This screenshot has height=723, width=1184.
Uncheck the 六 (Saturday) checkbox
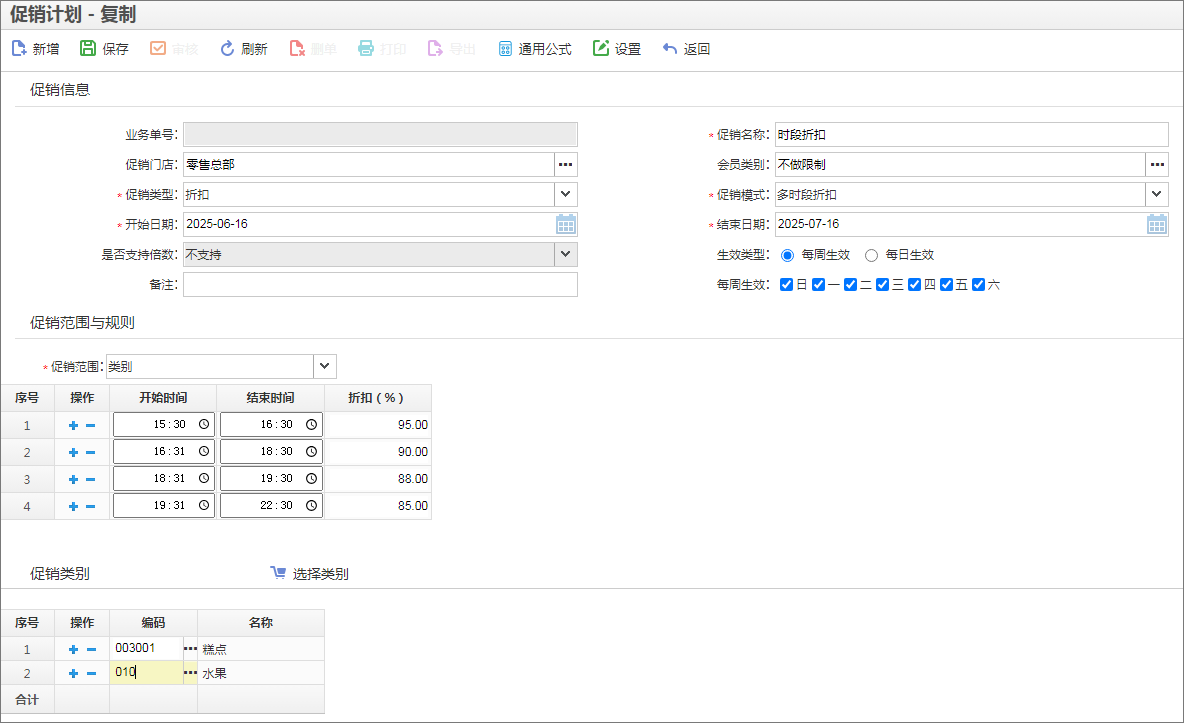tap(979, 285)
